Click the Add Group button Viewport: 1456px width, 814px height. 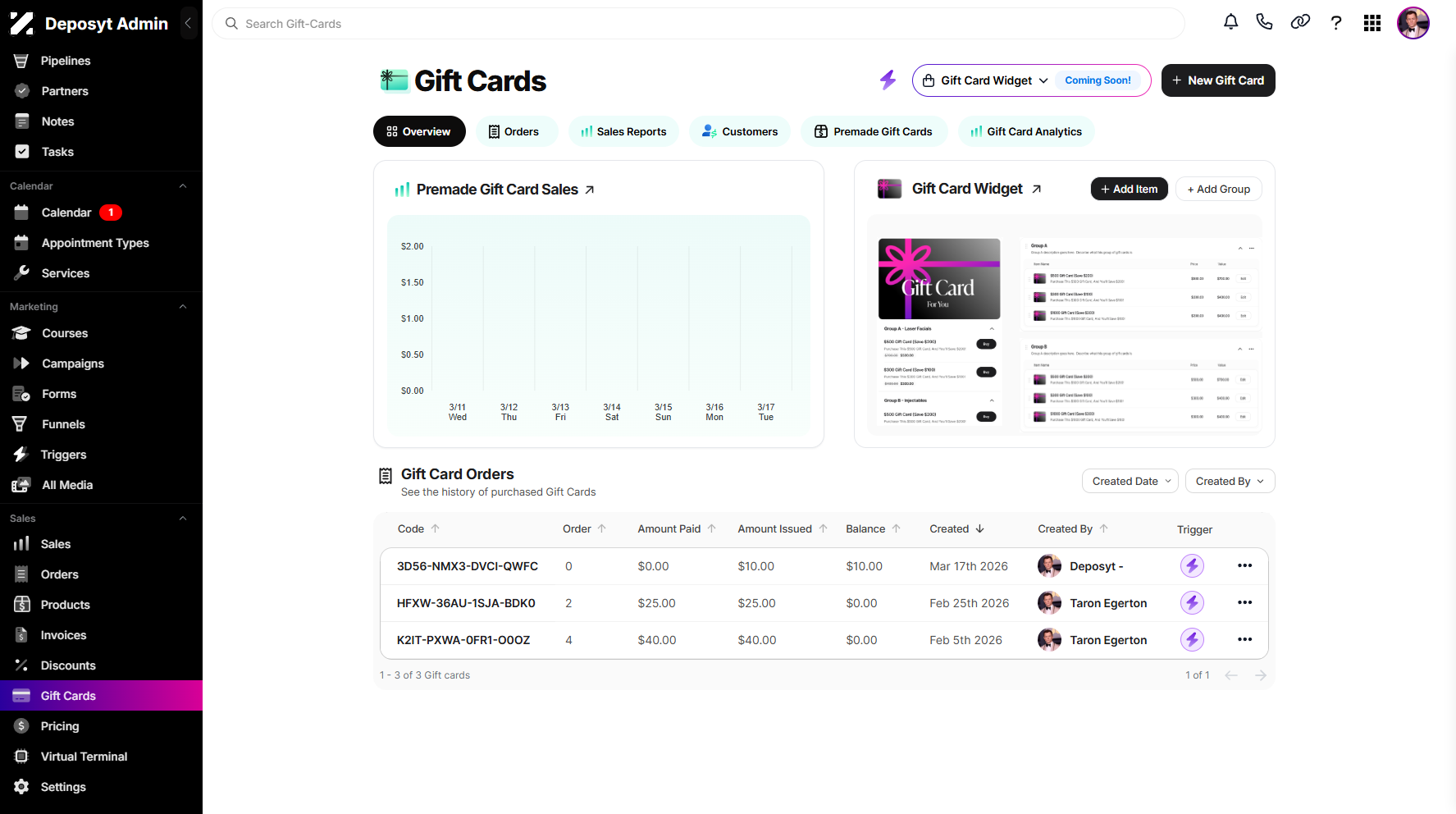[1219, 189]
